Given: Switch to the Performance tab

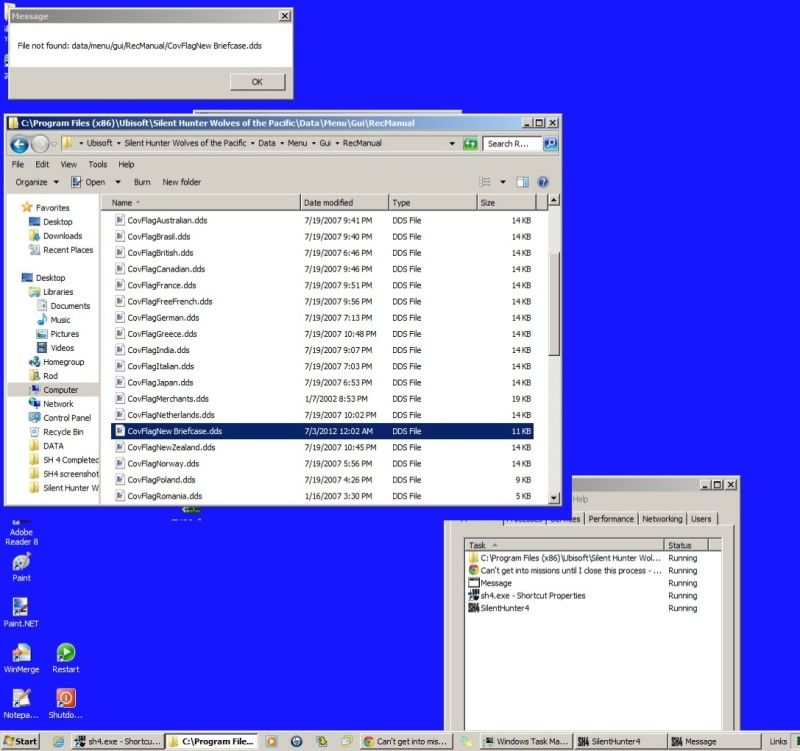Looking at the screenshot, I should [610, 519].
